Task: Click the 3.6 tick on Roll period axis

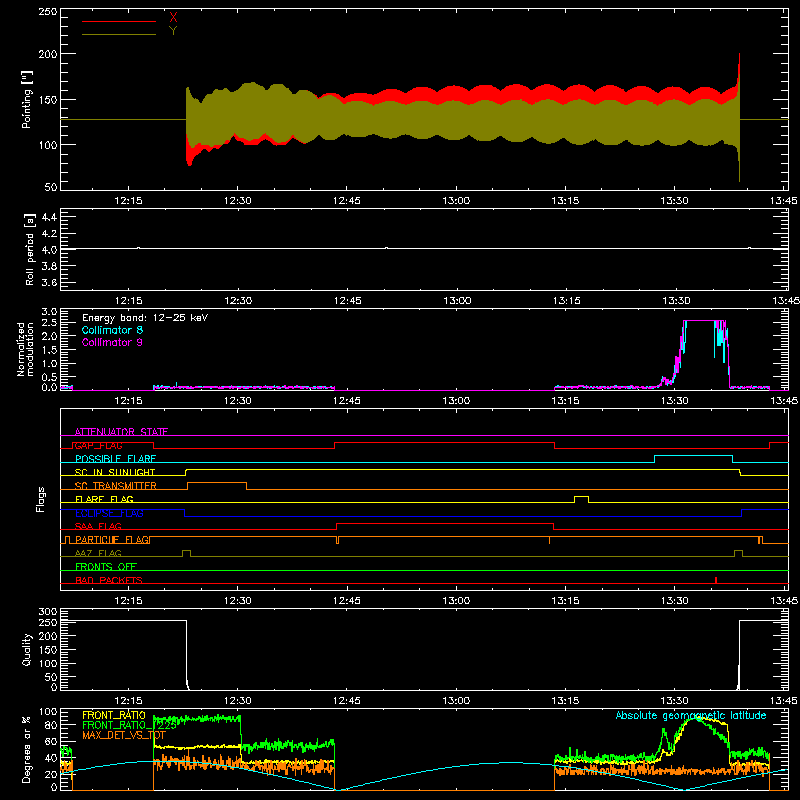Action: (x=49, y=282)
